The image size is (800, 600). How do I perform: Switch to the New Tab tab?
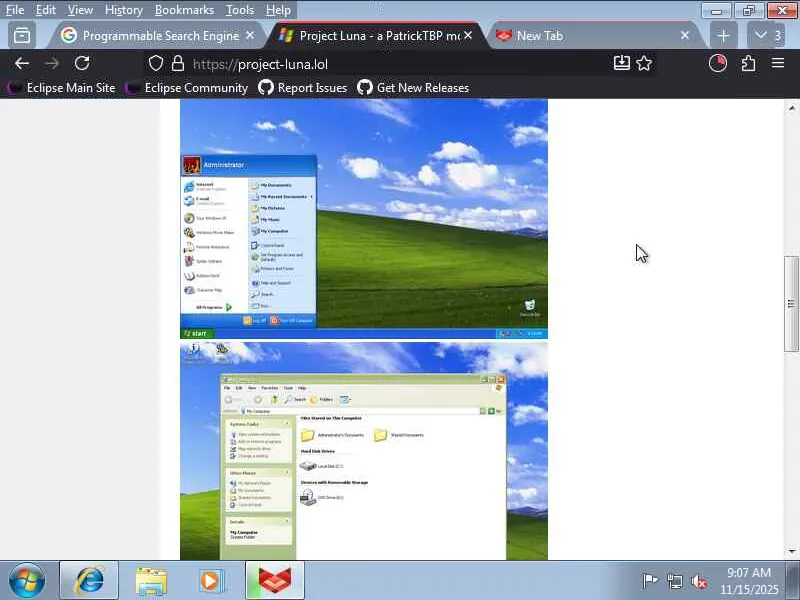point(594,36)
